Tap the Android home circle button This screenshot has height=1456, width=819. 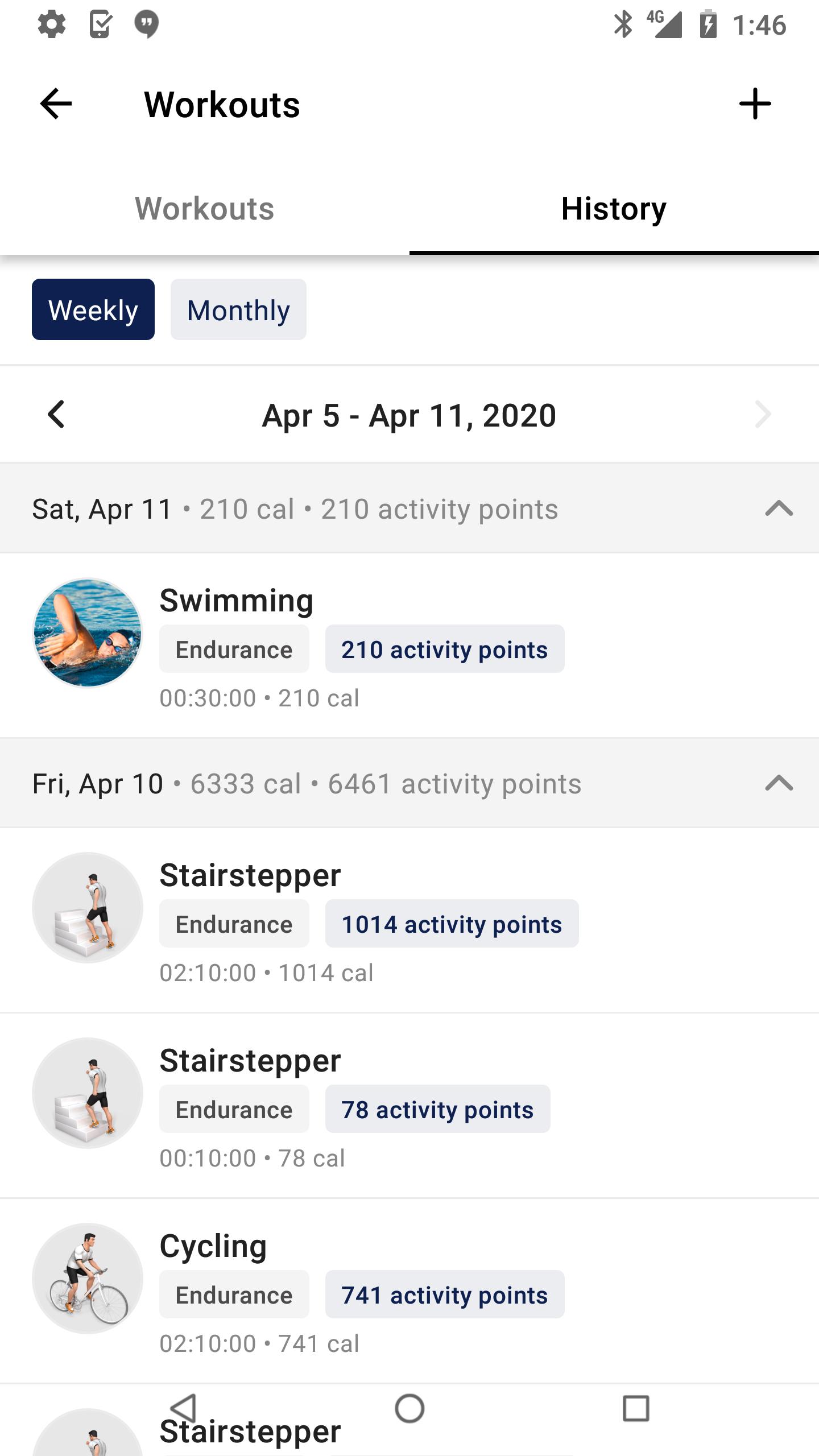pos(409,1408)
